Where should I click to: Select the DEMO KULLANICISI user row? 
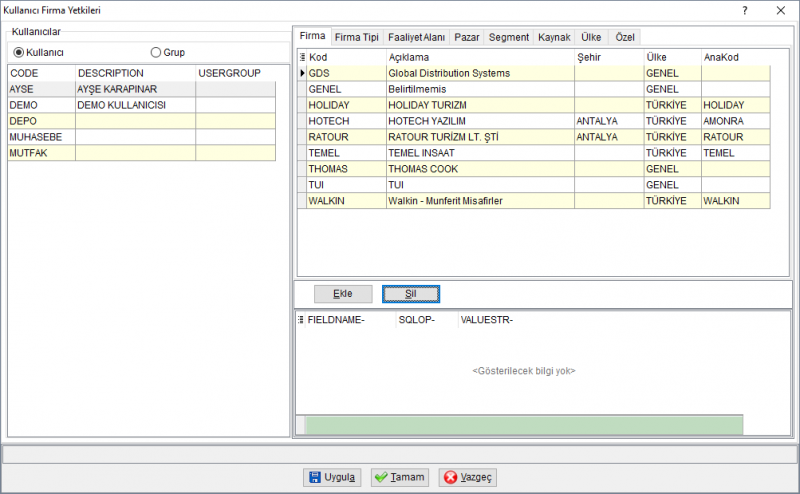point(141,105)
